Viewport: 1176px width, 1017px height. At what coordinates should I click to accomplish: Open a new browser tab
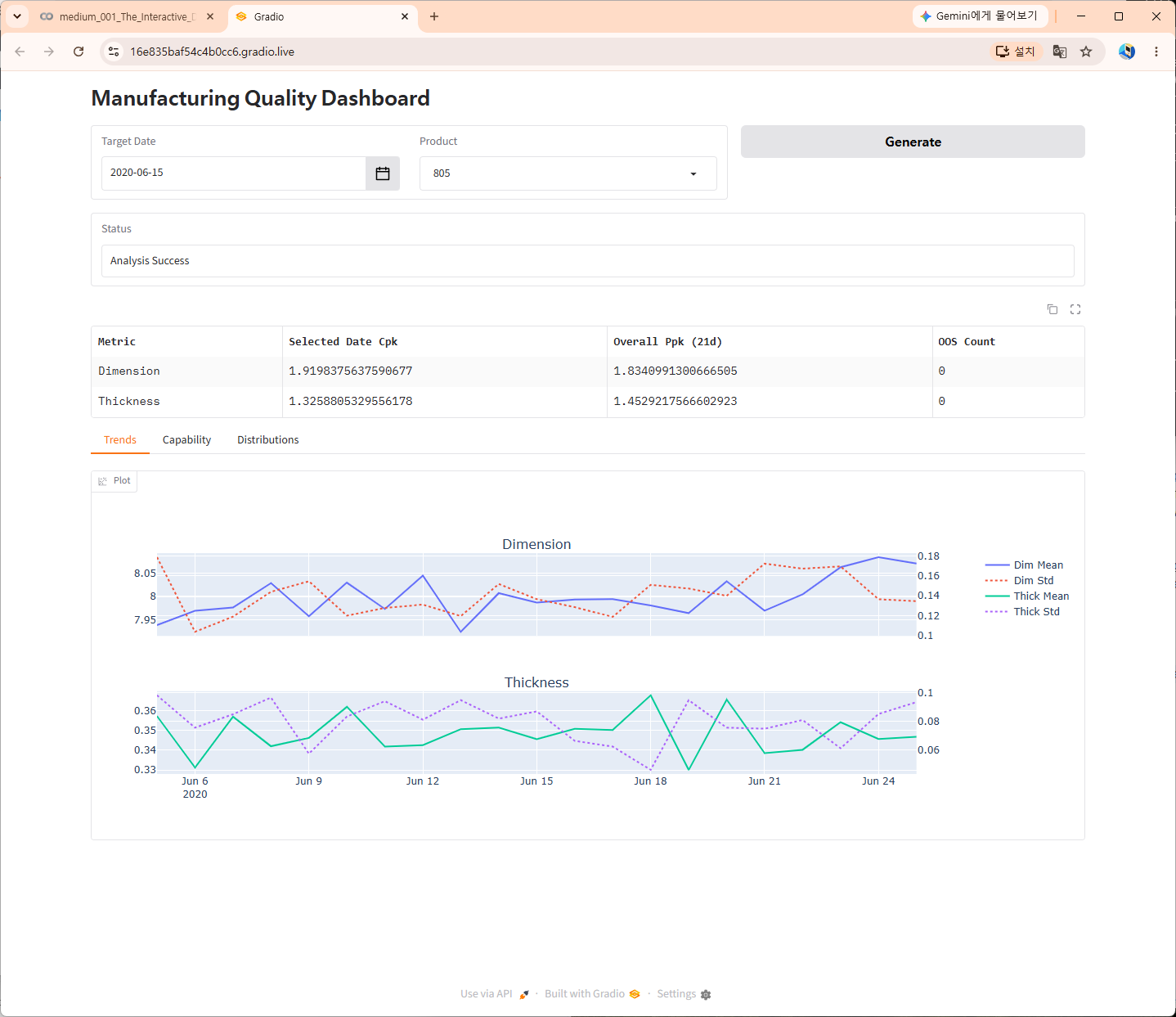point(434,16)
